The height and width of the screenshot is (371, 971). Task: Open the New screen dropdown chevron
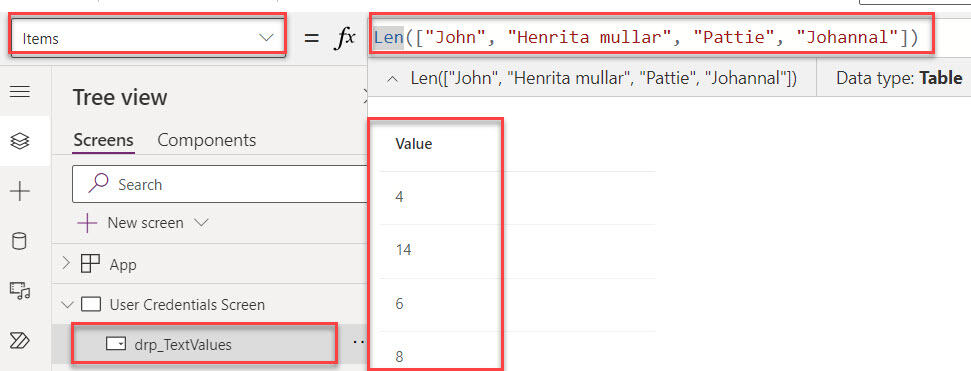click(201, 223)
